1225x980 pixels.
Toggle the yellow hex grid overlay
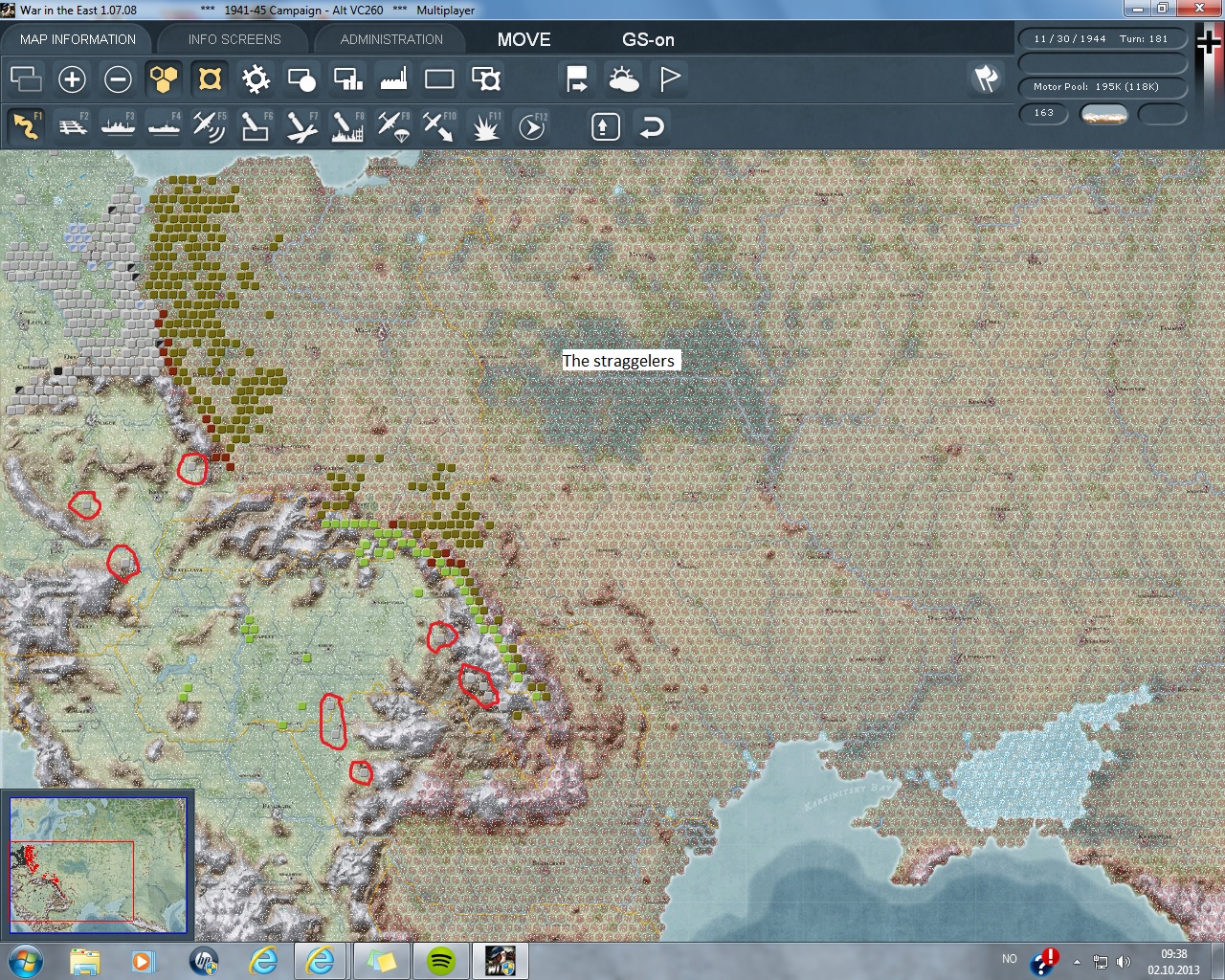[164, 79]
